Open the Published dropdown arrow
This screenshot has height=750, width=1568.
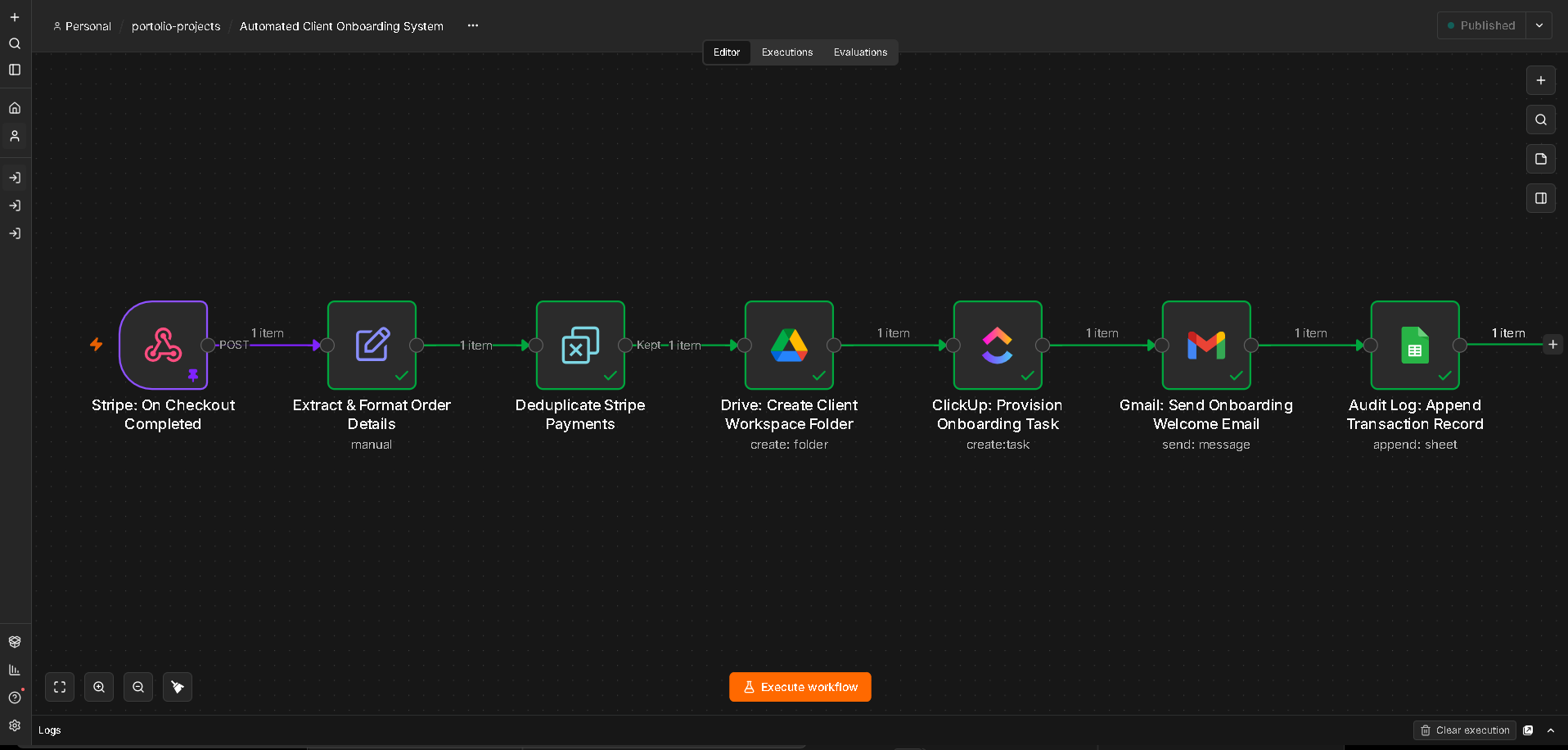1539,25
